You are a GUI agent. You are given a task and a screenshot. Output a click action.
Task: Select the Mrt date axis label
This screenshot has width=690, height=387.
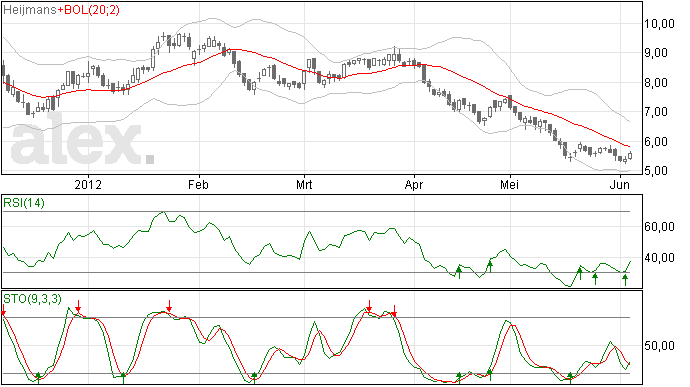pos(304,184)
